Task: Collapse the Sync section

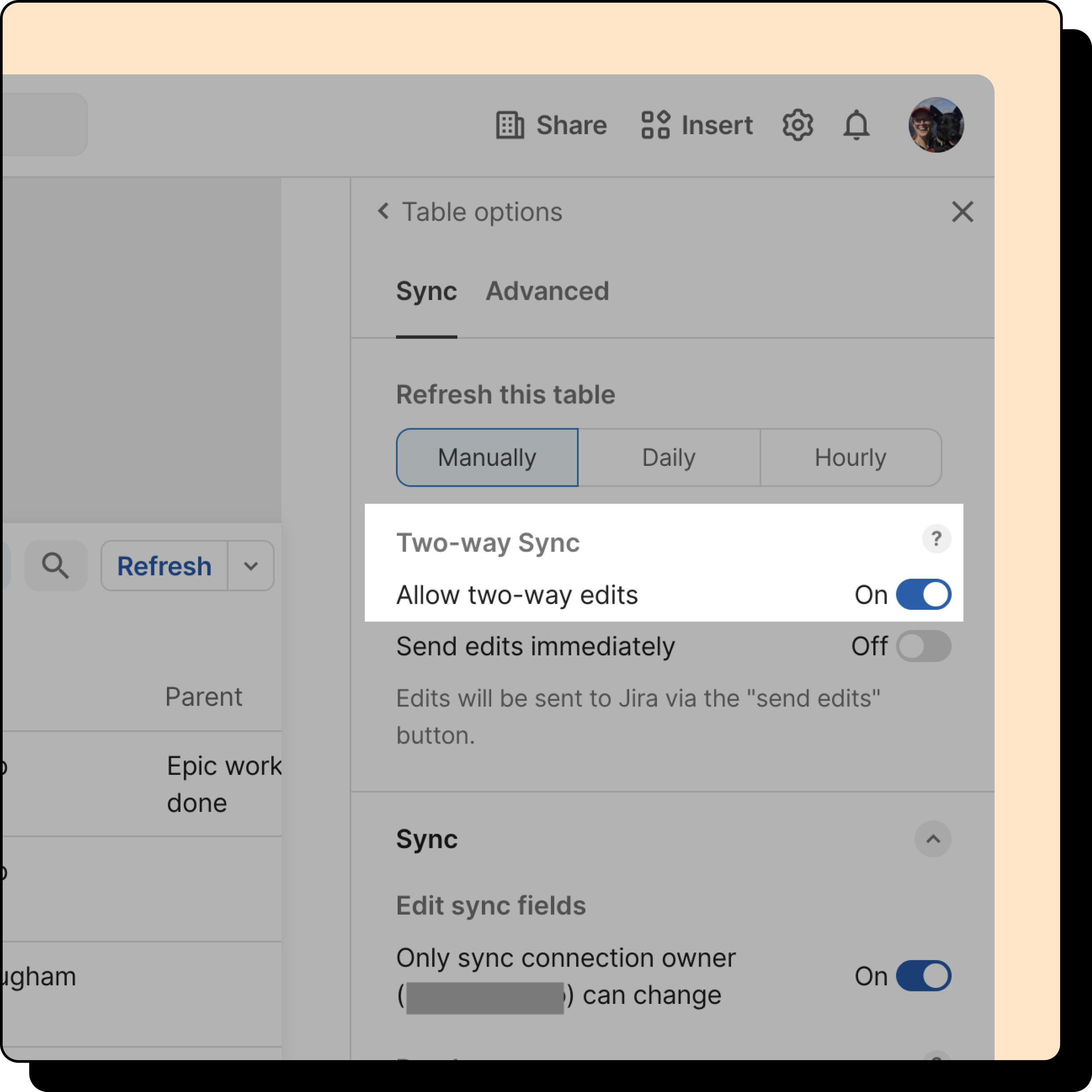Action: click(933, 839)
